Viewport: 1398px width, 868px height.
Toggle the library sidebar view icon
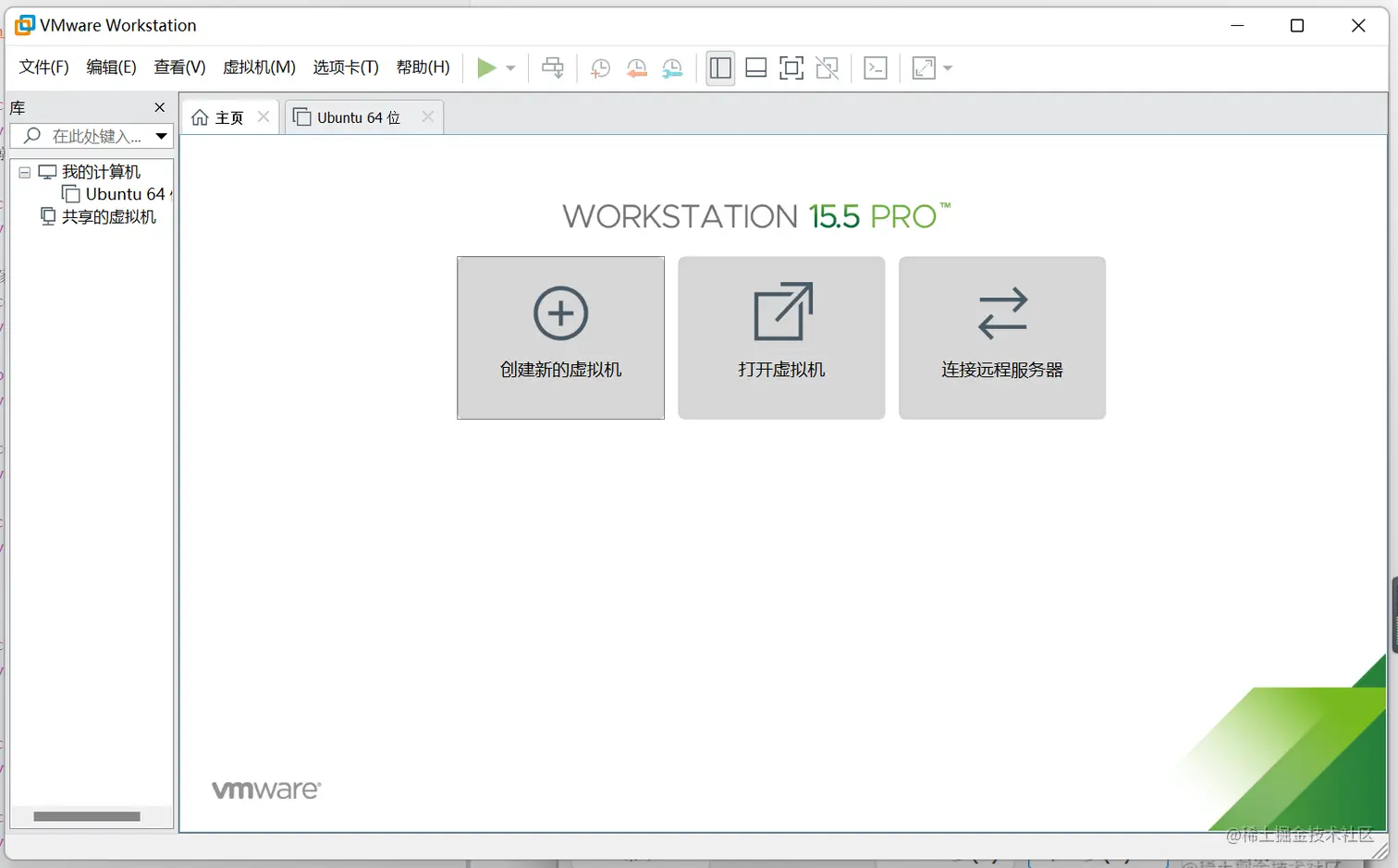tap(720, 67)
